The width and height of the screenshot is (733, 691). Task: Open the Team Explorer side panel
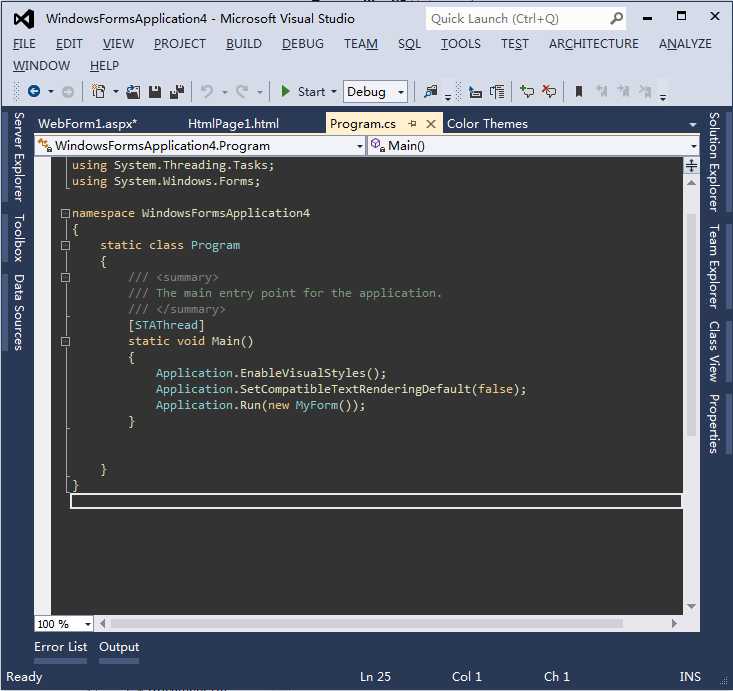coord(713,266)
